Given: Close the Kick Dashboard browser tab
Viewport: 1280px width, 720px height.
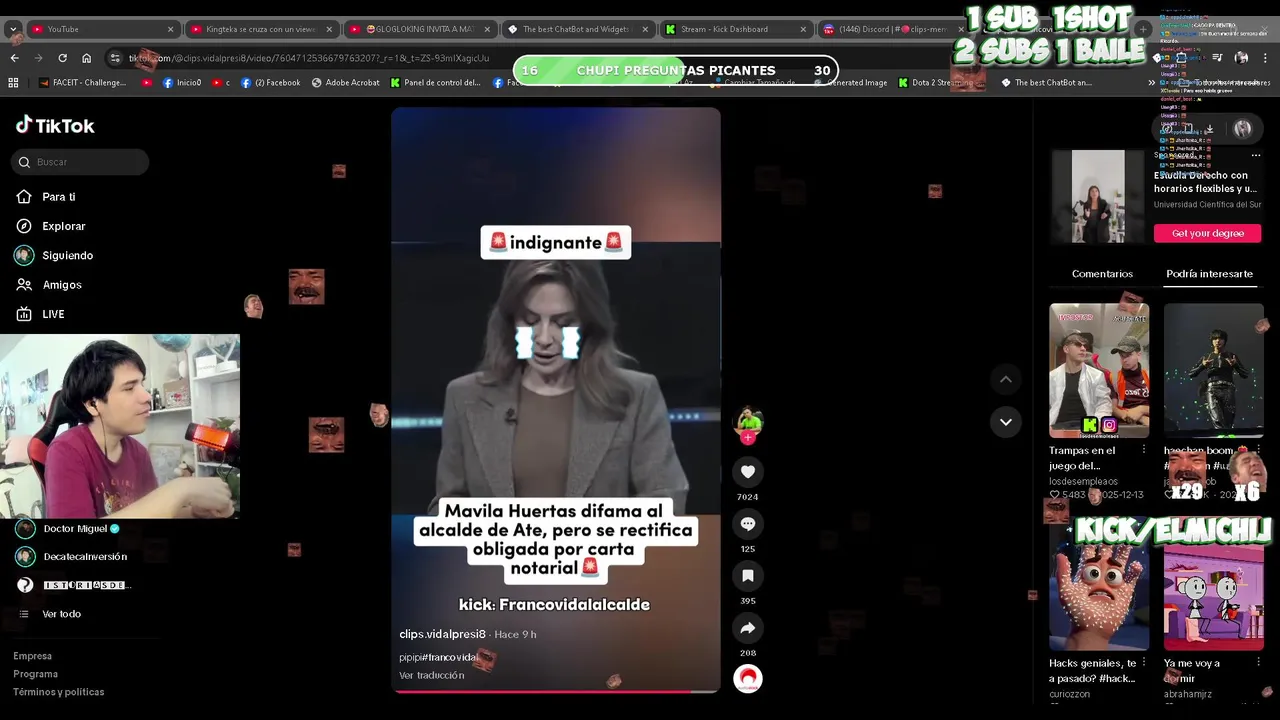Looking at the screenshot, I should pyautogui.click(x=803, y=29).
